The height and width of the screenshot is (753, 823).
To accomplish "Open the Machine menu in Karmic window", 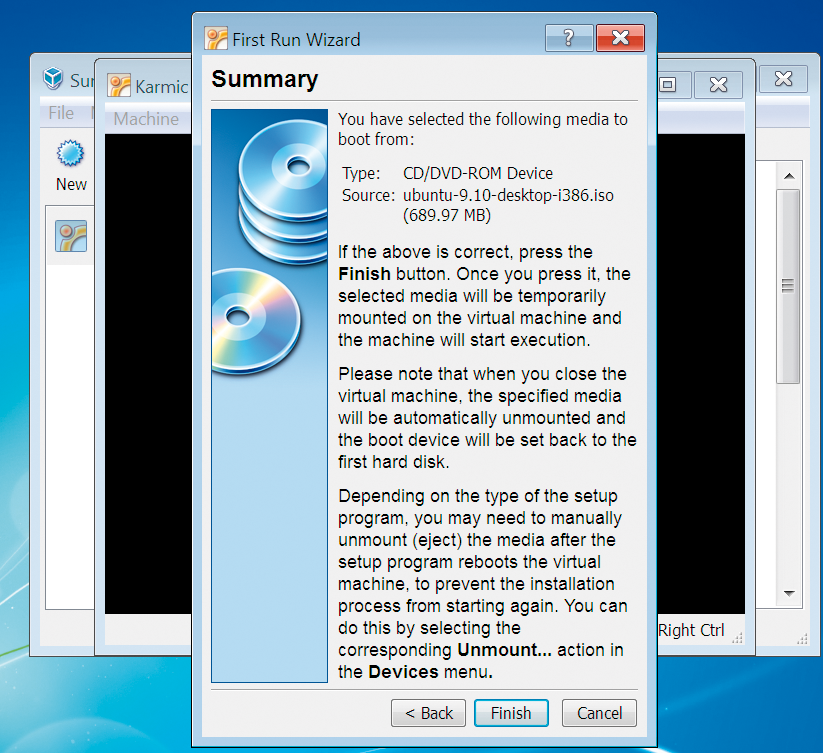I will point(146,119).
